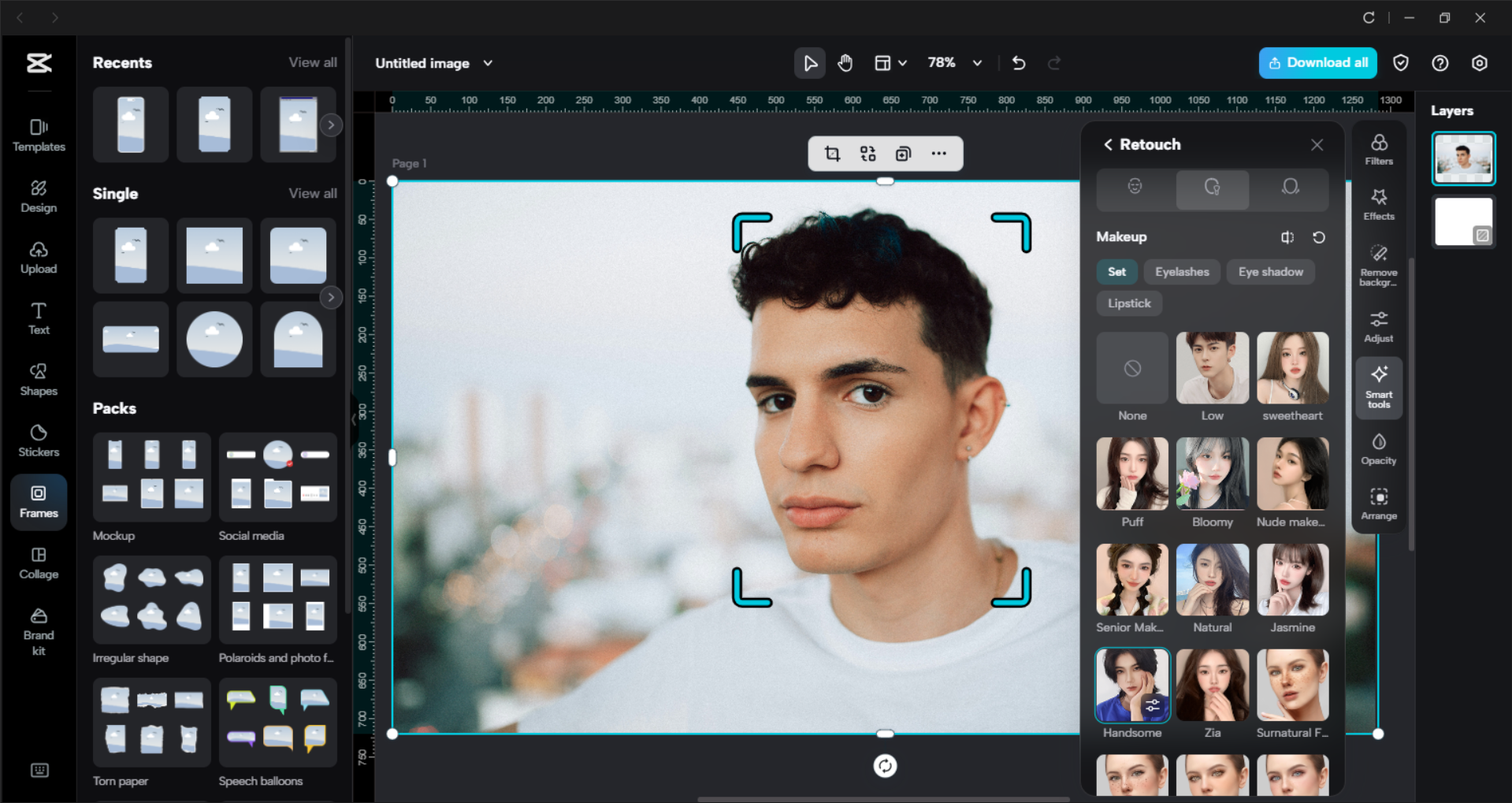1512x803 pixels.
Task: Expand more Recents with the arrow
Action: point(331,125)
